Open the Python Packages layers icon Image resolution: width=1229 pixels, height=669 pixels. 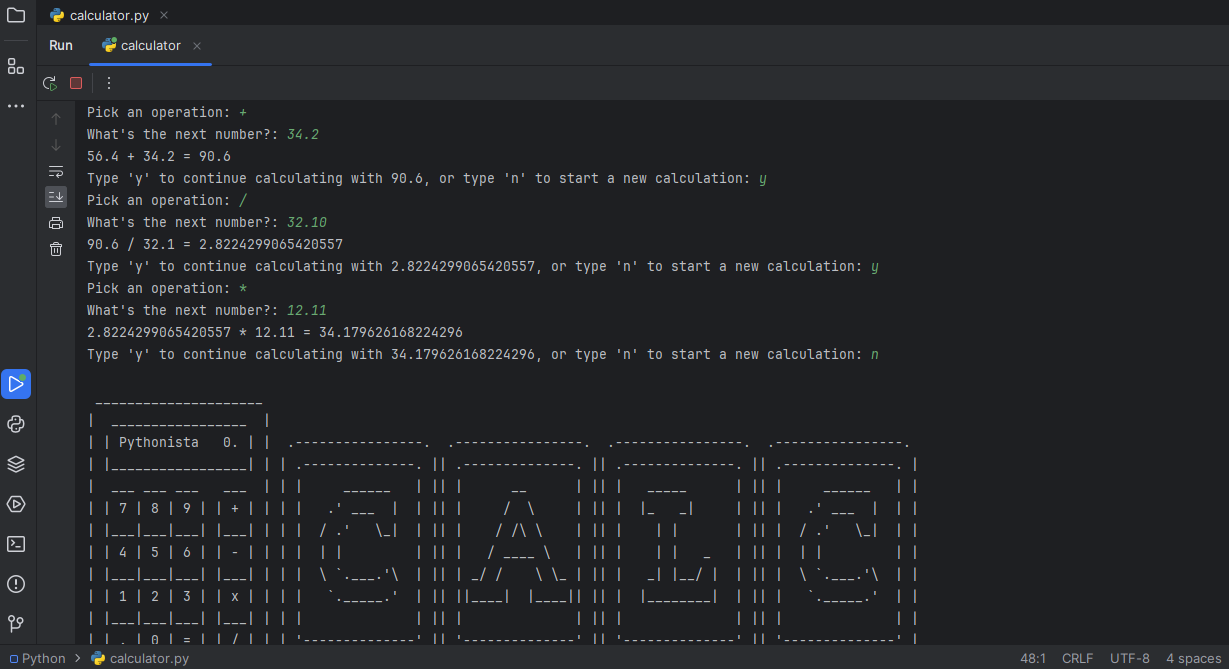(16, 464)
